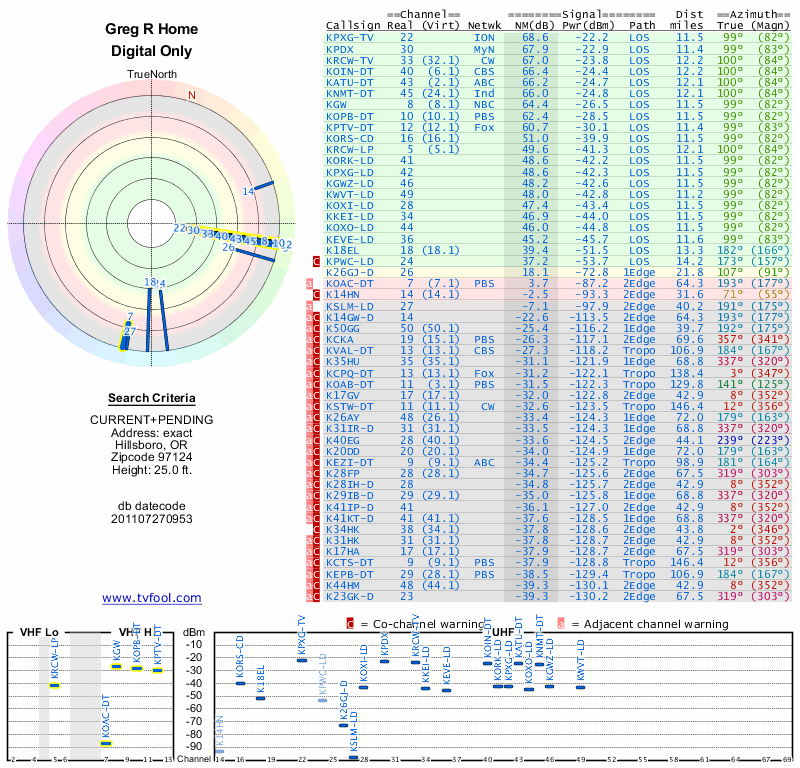Select K26GJ-D callsign in the station table
This screenshot has width=800, height=768.
(x=350, y=272)
